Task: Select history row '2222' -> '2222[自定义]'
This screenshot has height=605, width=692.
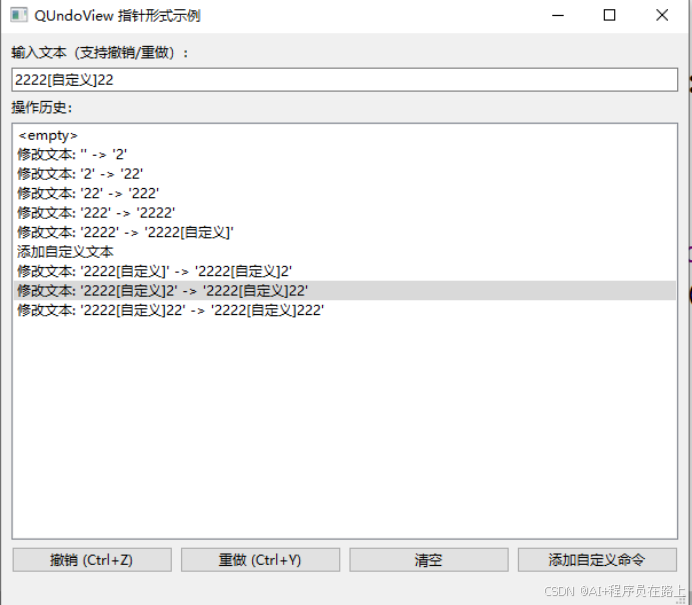Action: tap(345, 232)
